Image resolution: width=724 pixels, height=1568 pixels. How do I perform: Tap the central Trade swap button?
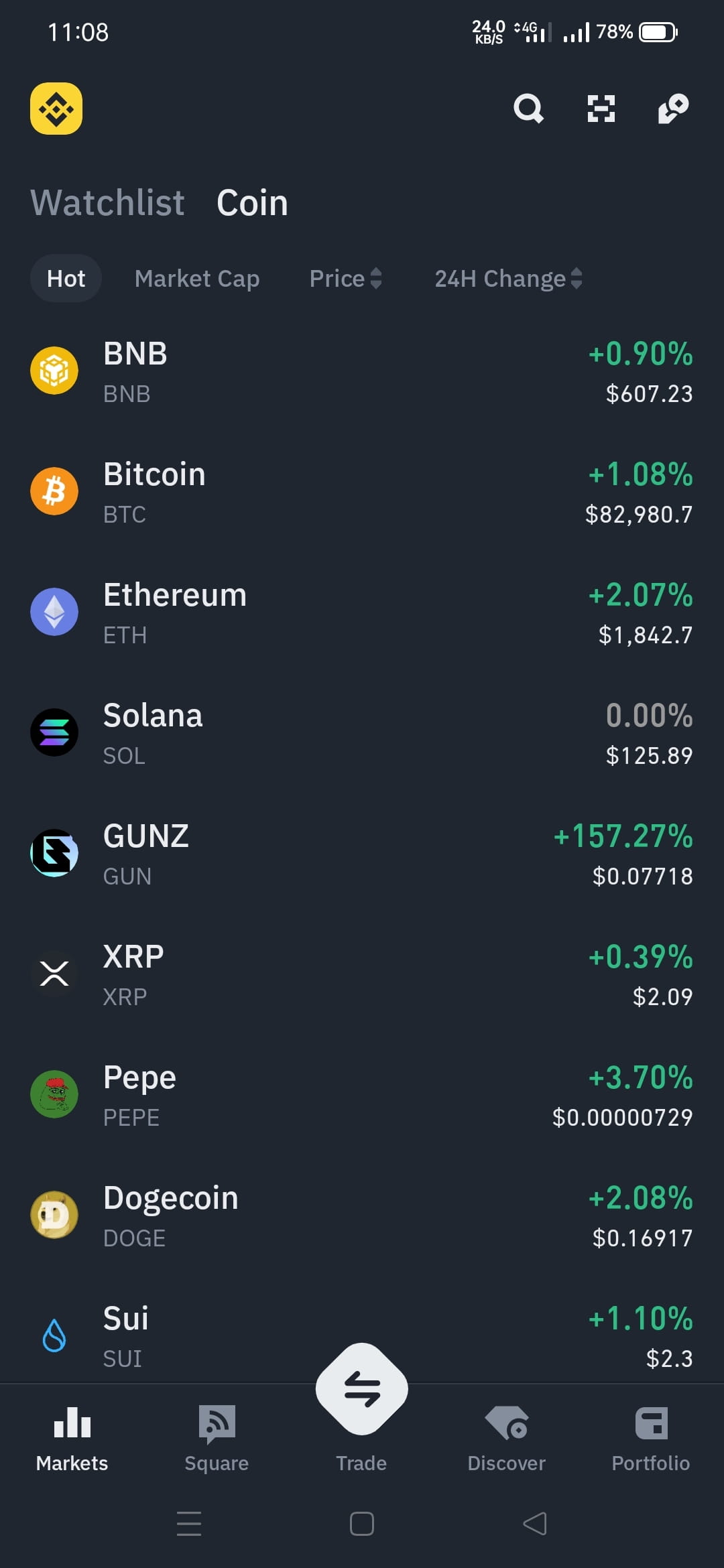tap(362, 1388)
